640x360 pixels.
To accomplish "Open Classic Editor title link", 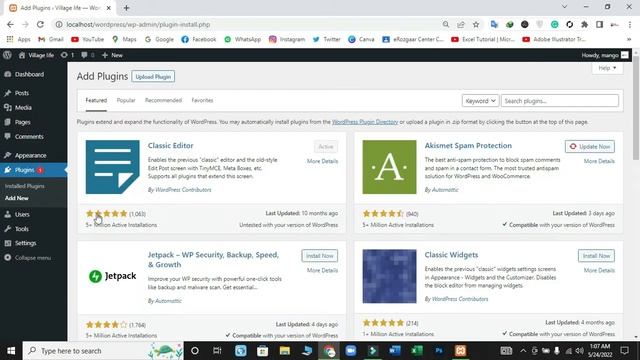I will (x=170, y=146).
